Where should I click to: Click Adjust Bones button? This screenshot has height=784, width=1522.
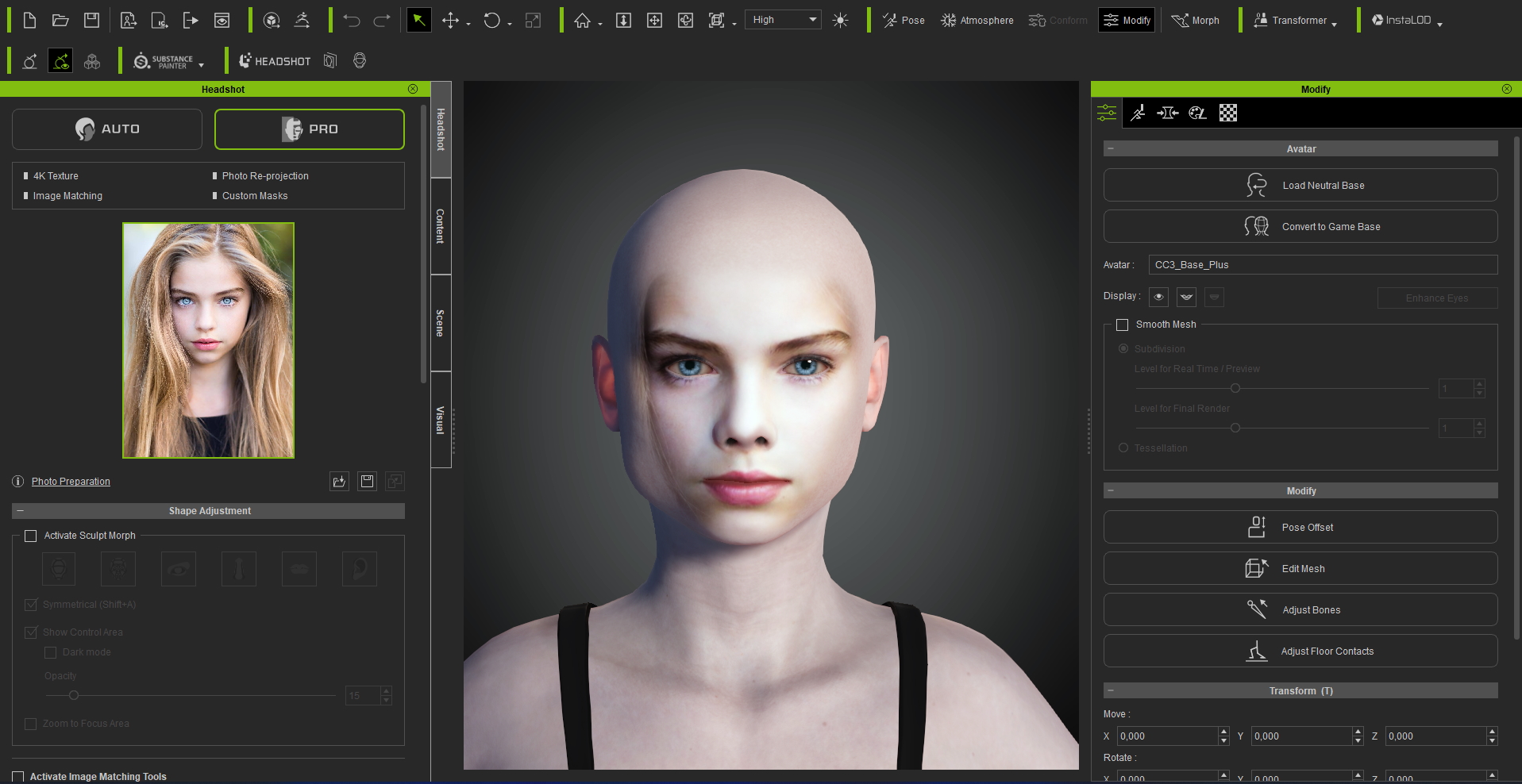click(1300, 609)
